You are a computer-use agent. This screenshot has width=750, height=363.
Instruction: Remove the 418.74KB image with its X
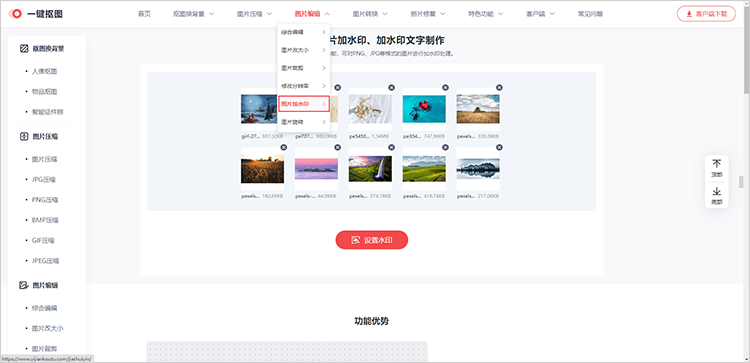(445, 147)
